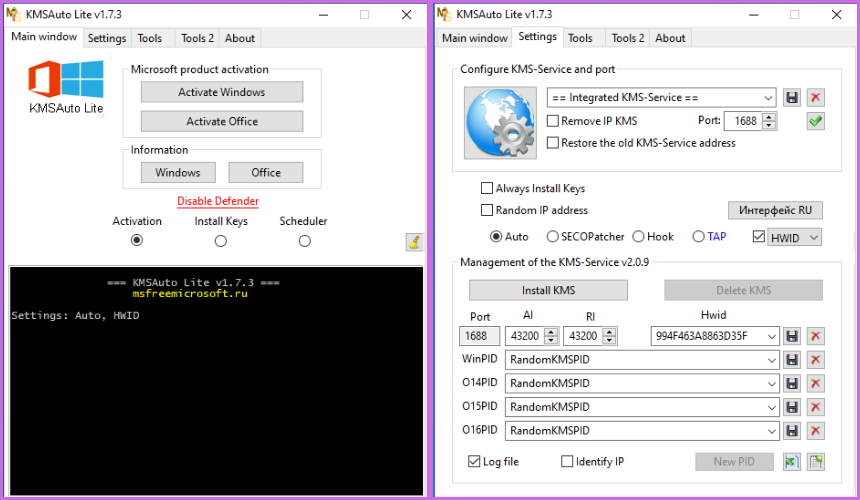Click the Disable Defender link
The image size is (860, 500).
(218, 201)
